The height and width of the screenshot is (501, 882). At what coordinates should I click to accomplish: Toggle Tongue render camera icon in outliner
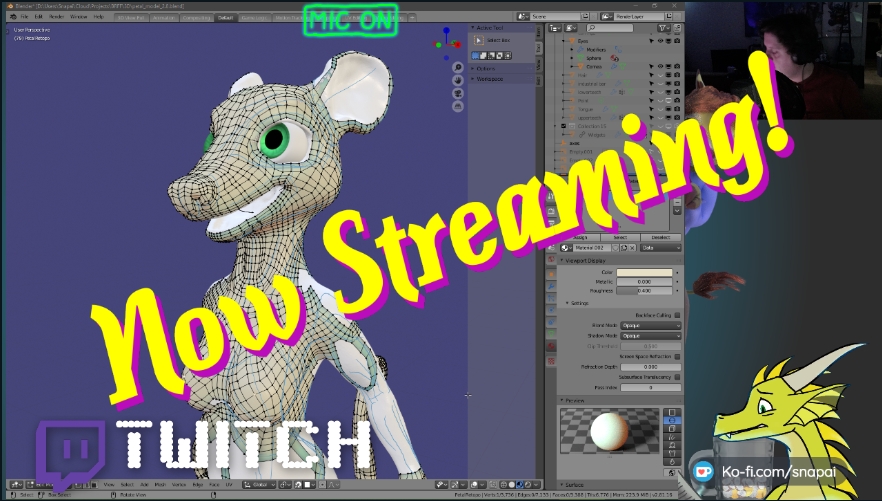point(677,109)
